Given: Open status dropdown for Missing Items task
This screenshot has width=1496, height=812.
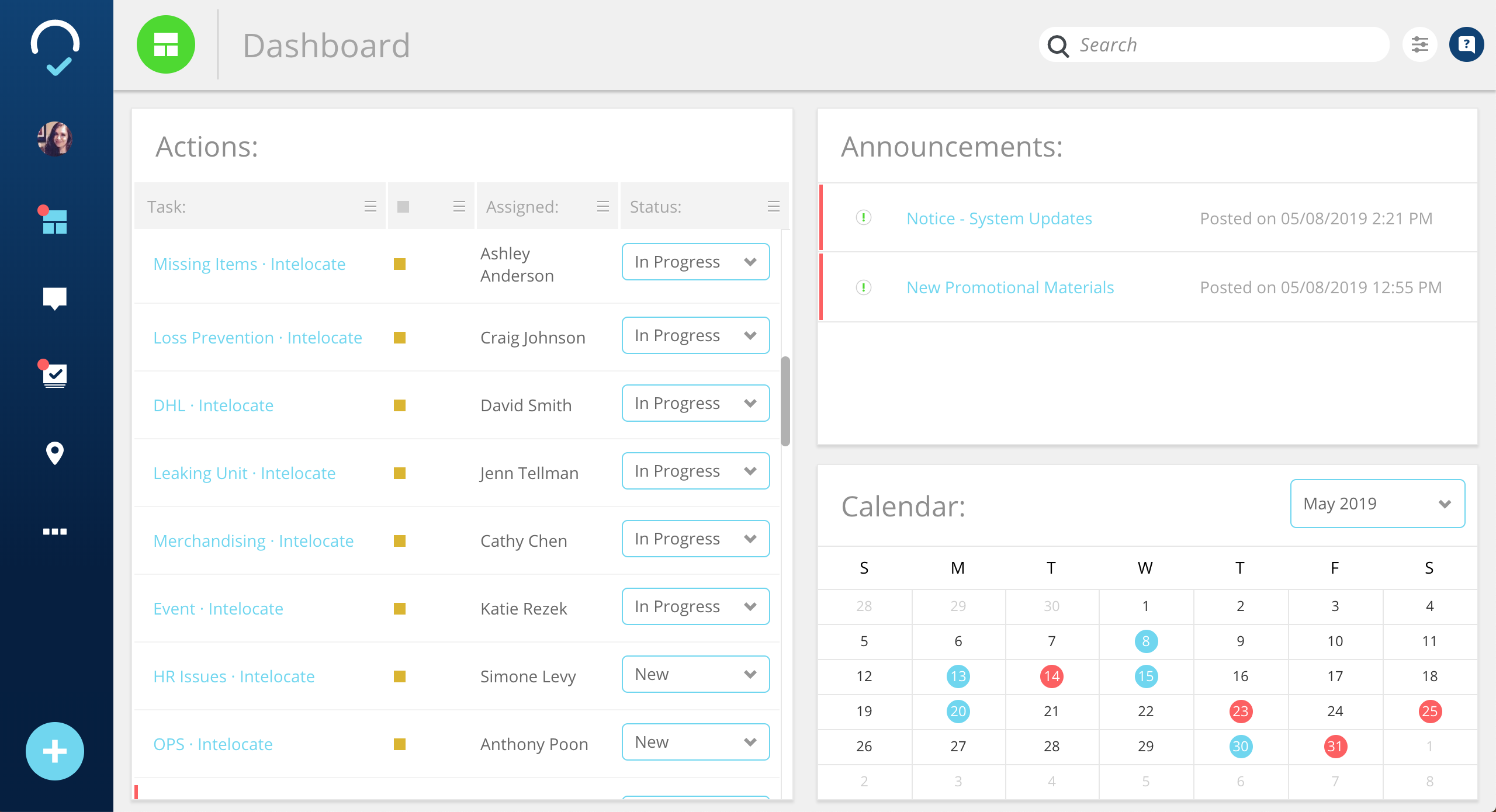Looking at the screenshot, I should 695,262.
